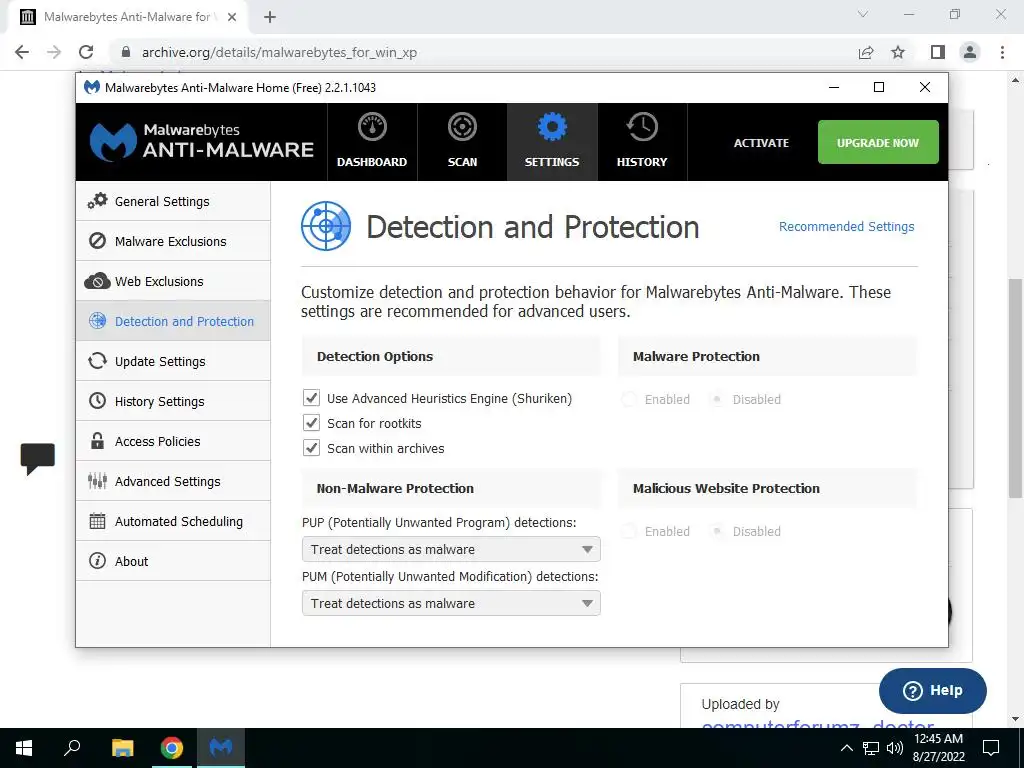Open Windows Start menu
This screenshot has height=768, width=1024.
pyautogui.click(x=24, y=748)
